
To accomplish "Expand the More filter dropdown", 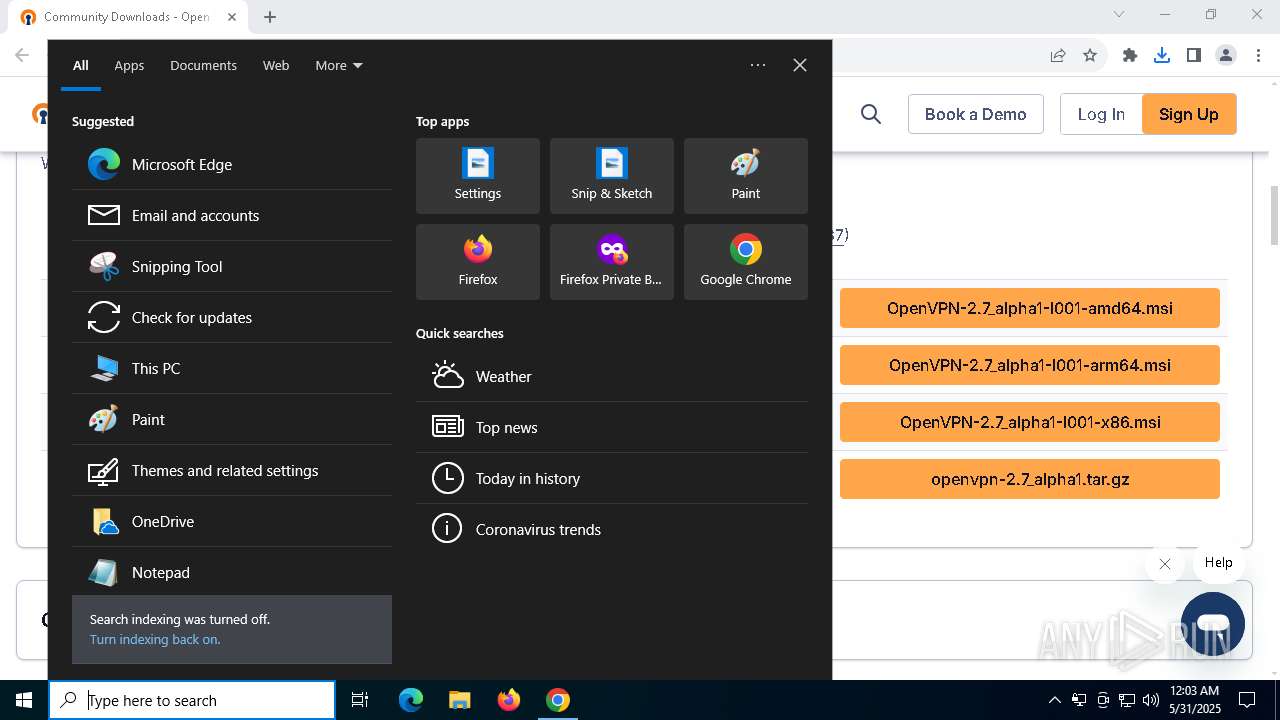I will (339, 65).
